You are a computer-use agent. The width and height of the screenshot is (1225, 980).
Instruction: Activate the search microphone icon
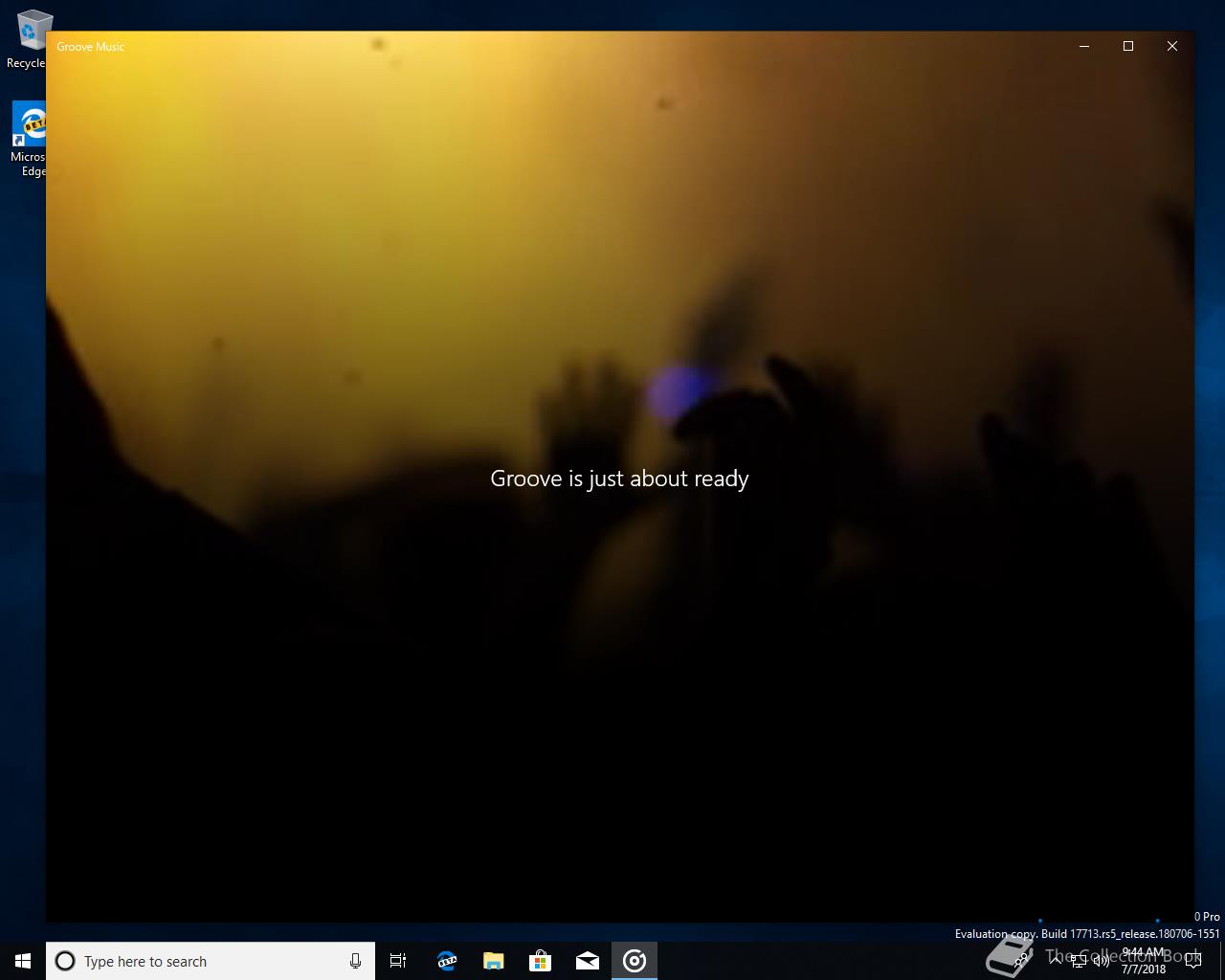(x=355, y=961)
